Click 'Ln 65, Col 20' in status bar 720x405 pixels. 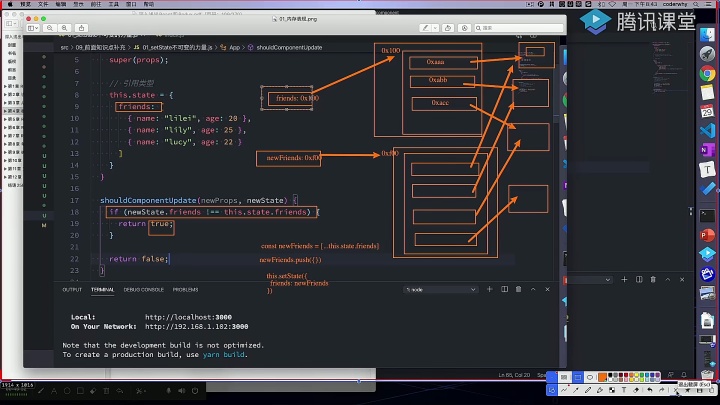click(x=514, y=375)
